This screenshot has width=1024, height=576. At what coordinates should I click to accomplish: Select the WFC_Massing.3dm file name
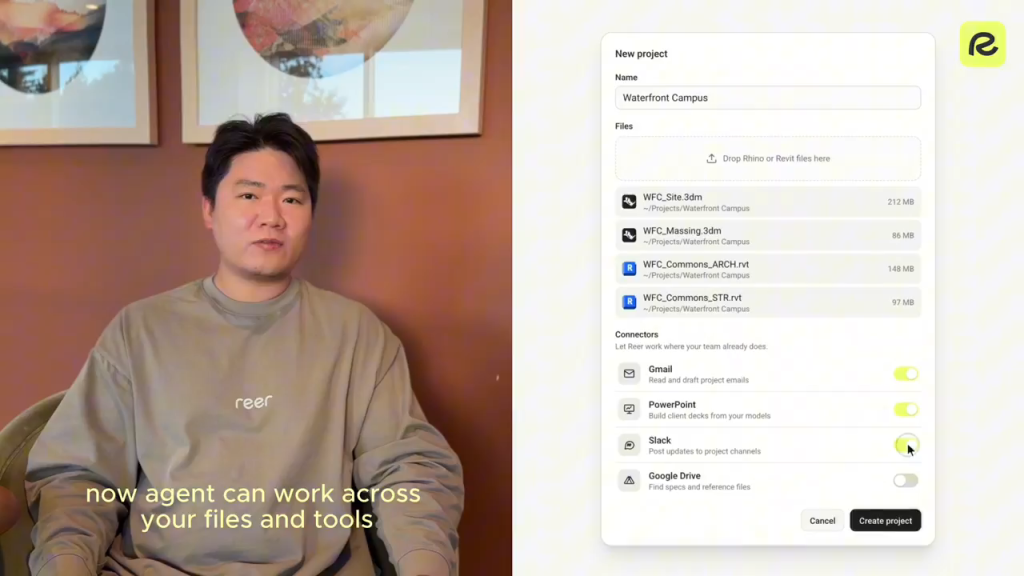point(682,231)
